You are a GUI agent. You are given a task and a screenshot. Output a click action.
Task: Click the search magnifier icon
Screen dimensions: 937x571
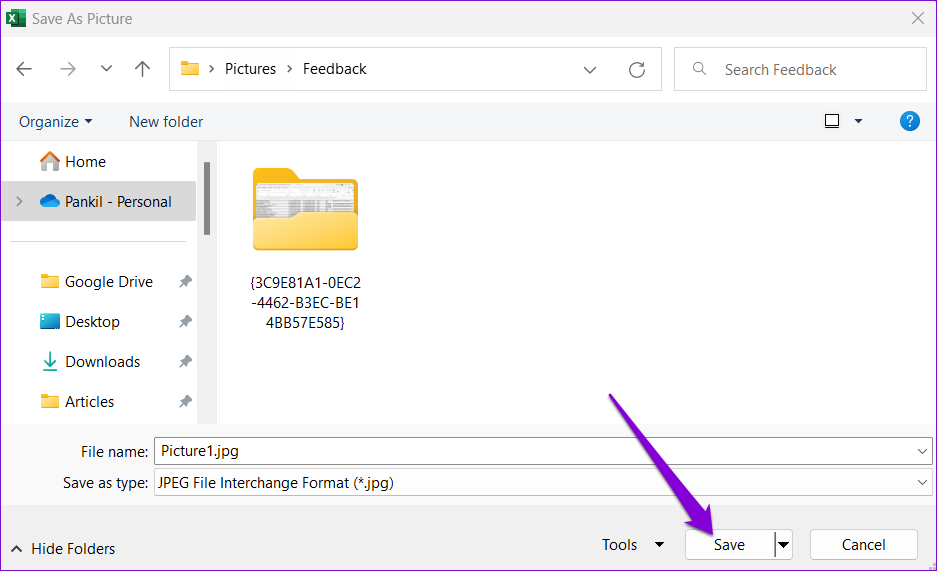[x=699, y=69]
